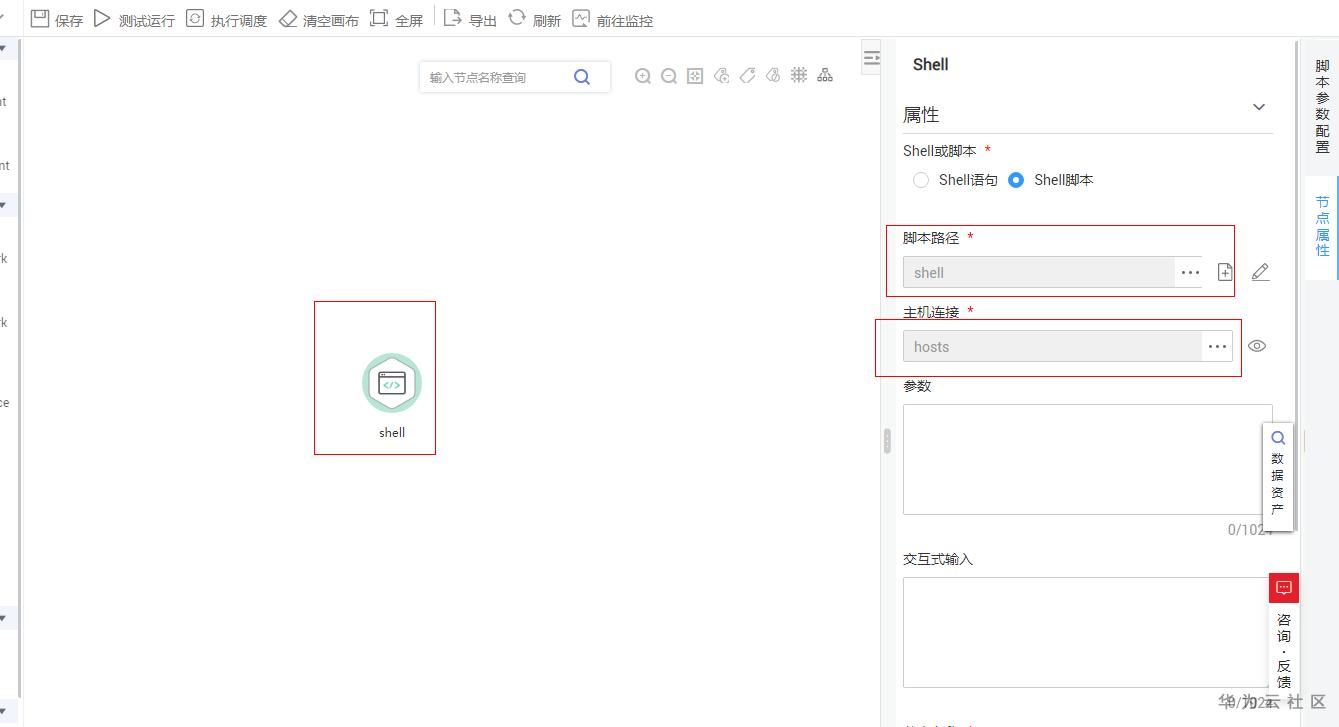Click the tag icon with plus sign
The width and height of the screenshot is (1339, 727).
pos(721,76)
